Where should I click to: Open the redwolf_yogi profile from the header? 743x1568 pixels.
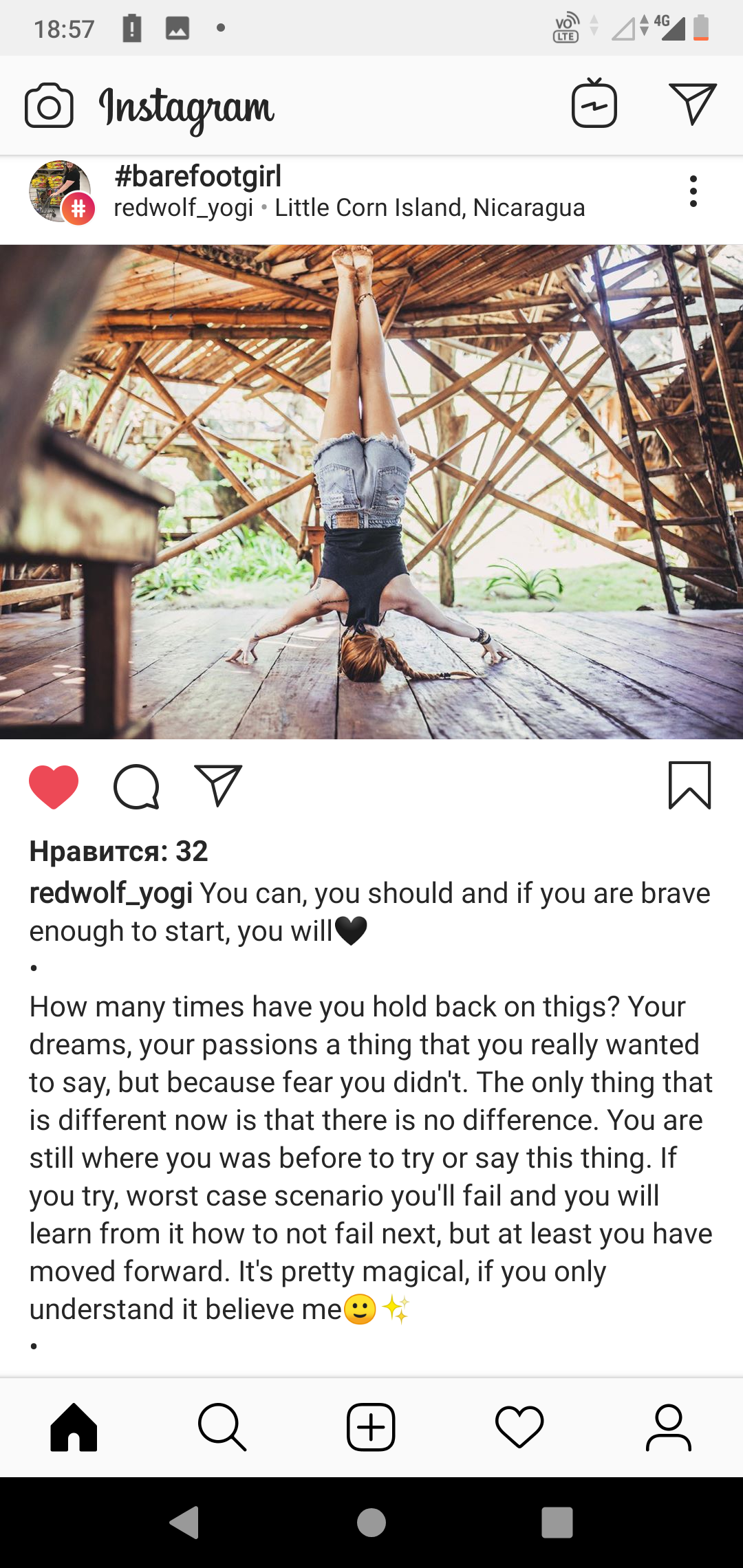(x=184, y=208)
